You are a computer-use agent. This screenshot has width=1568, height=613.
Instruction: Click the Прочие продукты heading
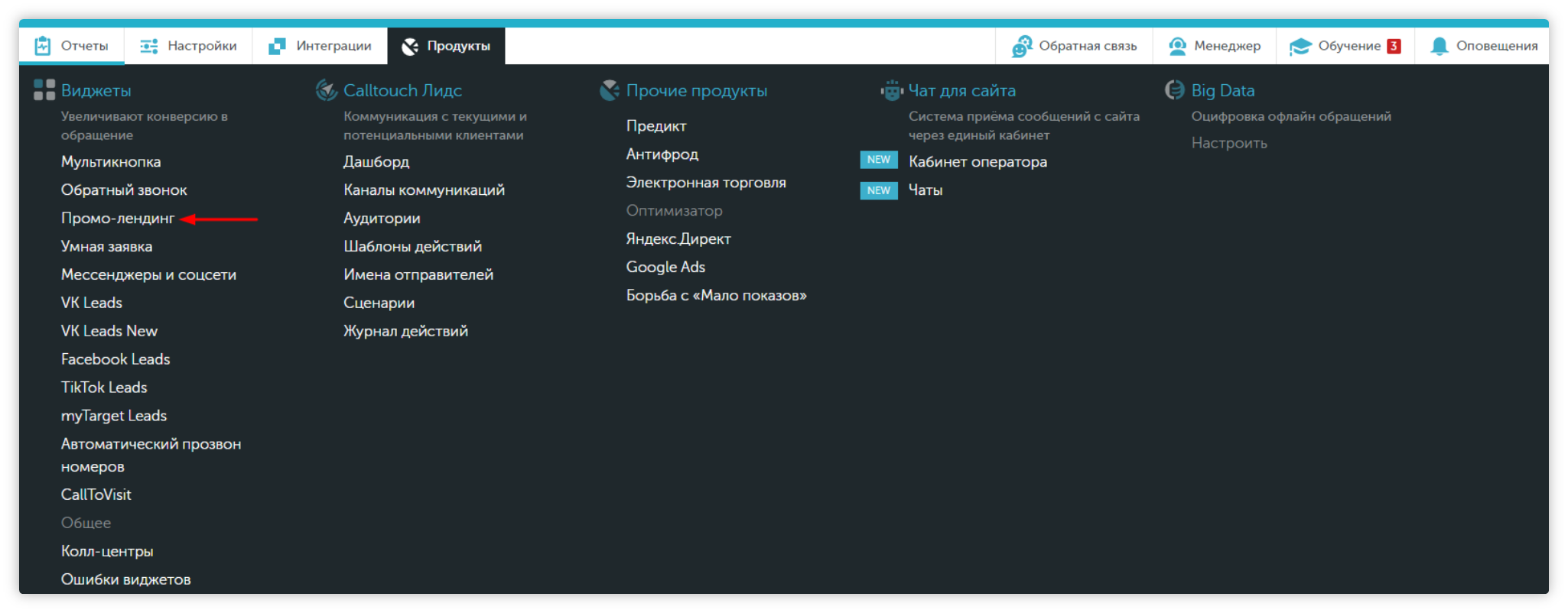click(697, 90)
